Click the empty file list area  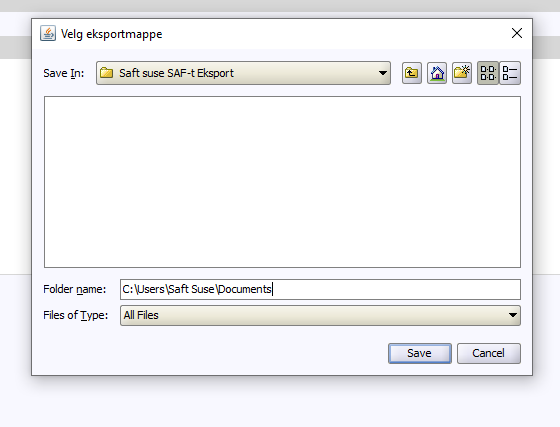click(282, 182)
